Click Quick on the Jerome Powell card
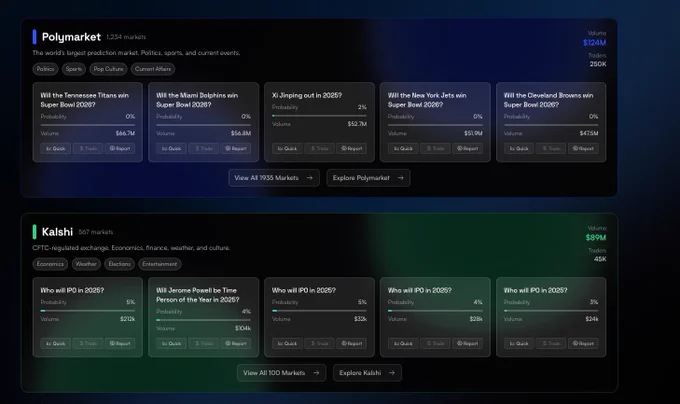Viewport: 680px width, 404px height. pyautogui.click(x=171, y=343)
